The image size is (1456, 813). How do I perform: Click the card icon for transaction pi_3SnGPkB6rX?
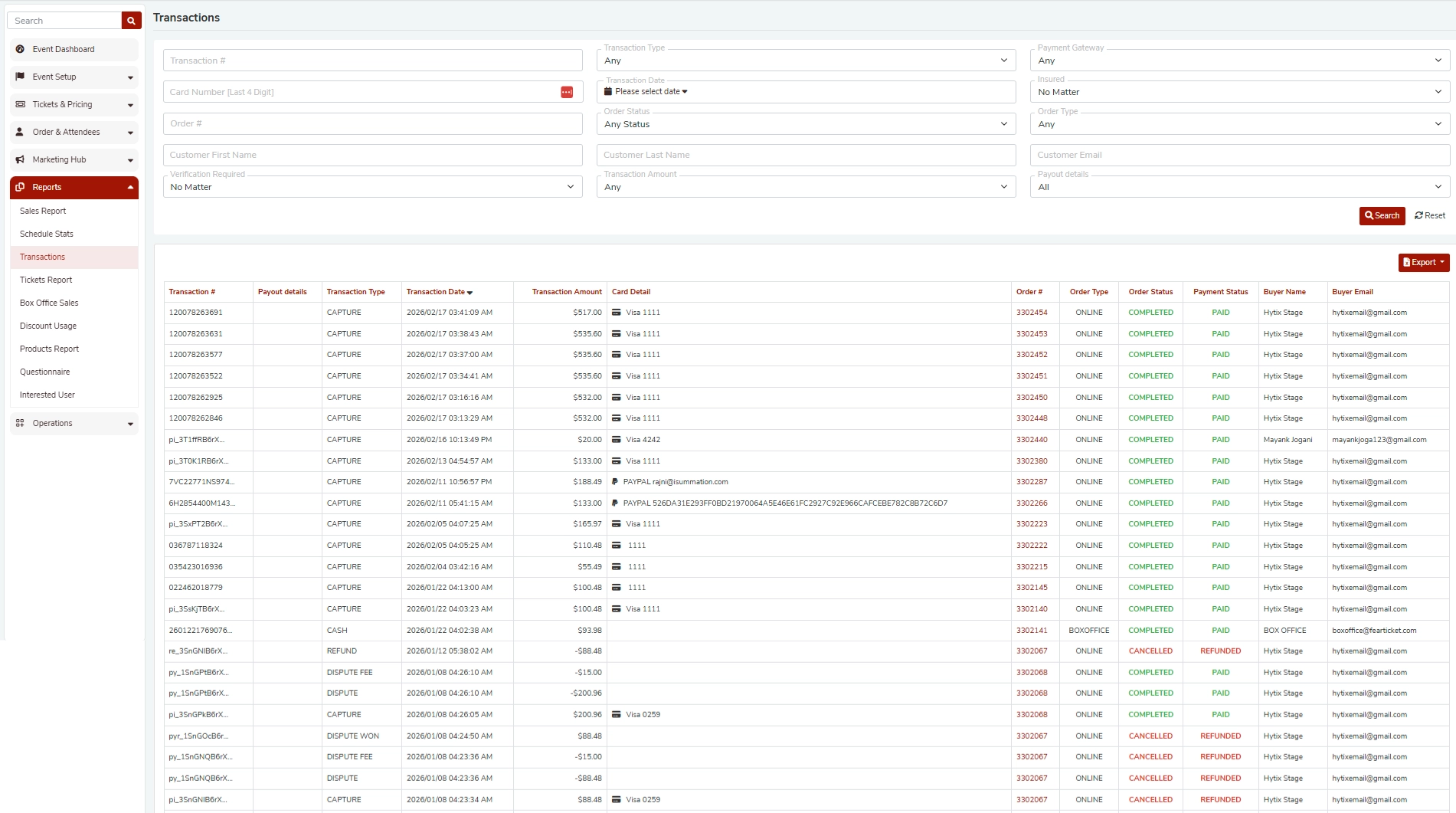click(x=616, y=715)
